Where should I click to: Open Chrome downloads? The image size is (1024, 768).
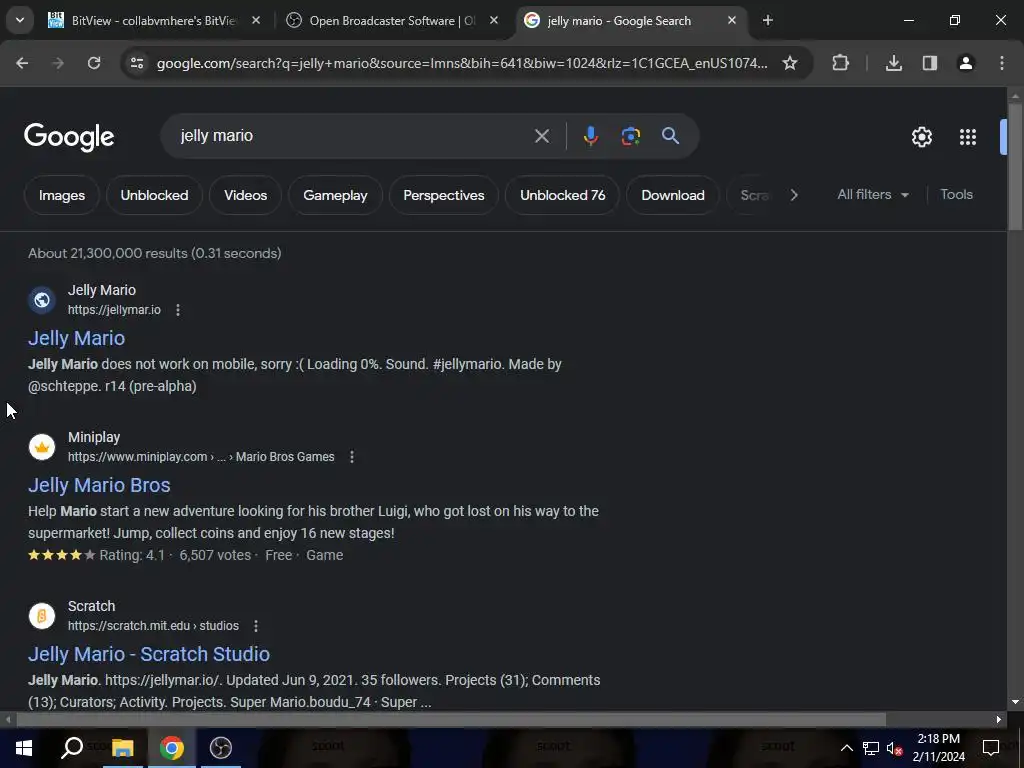tap(893, 63)
